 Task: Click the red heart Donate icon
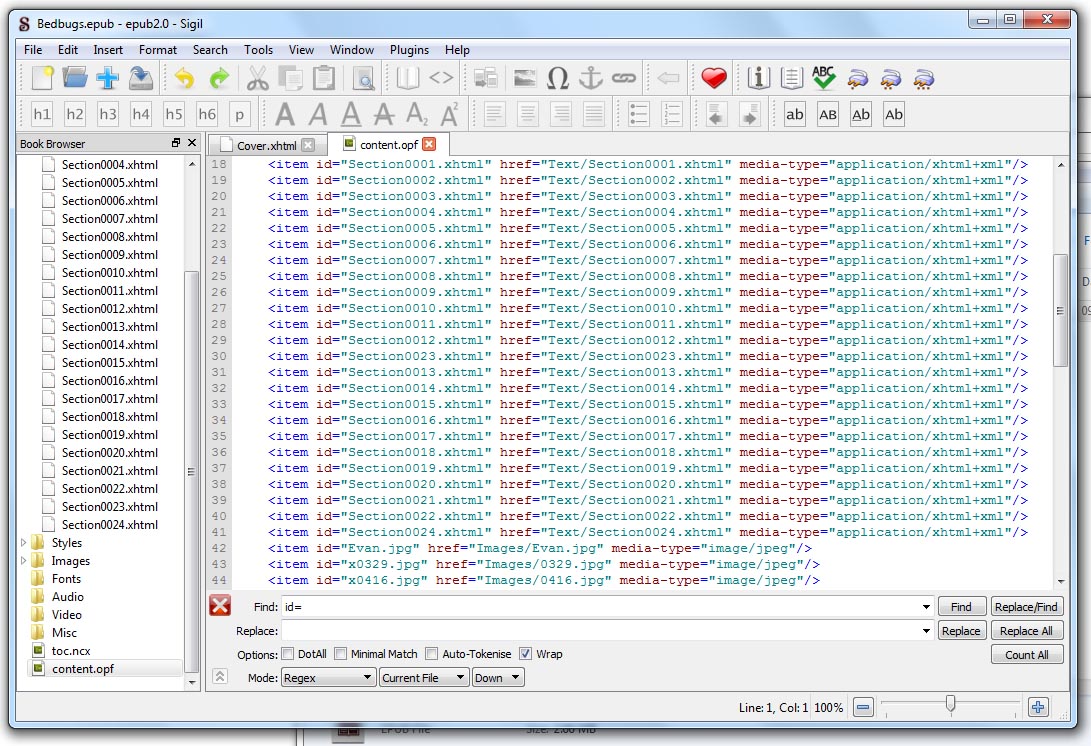pos(713,78)
